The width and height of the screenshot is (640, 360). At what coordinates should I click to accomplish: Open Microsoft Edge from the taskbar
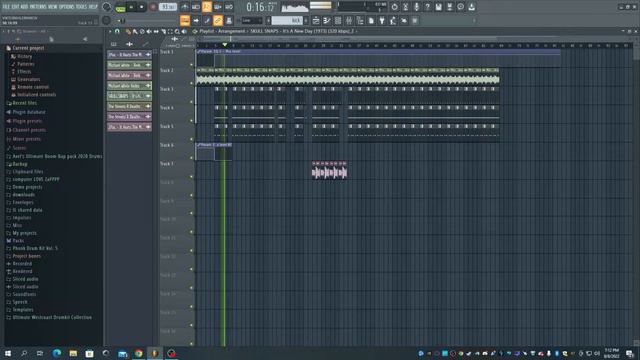pos(57,353)
